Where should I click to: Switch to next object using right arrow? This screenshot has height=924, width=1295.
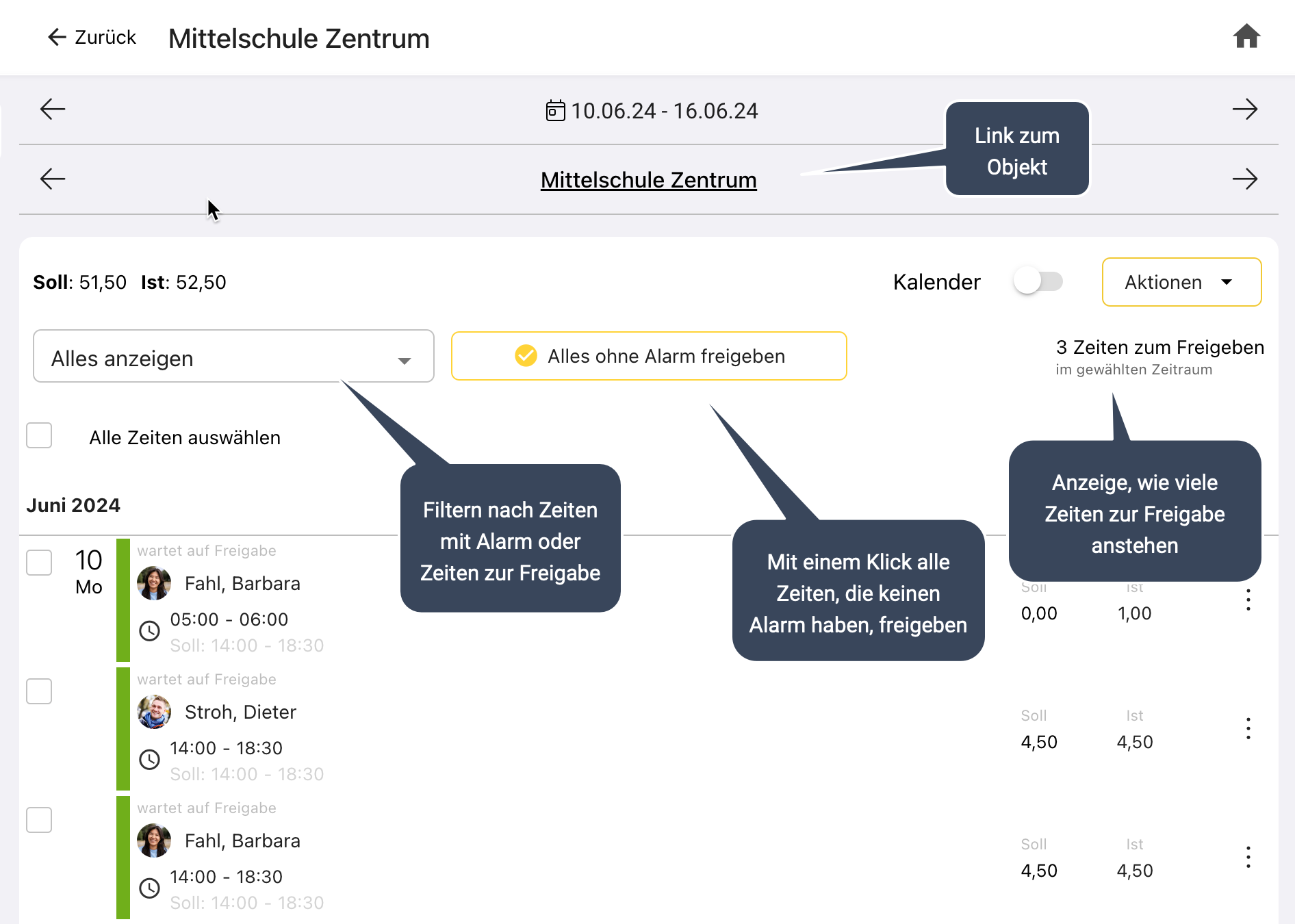tap(1244, 179)
